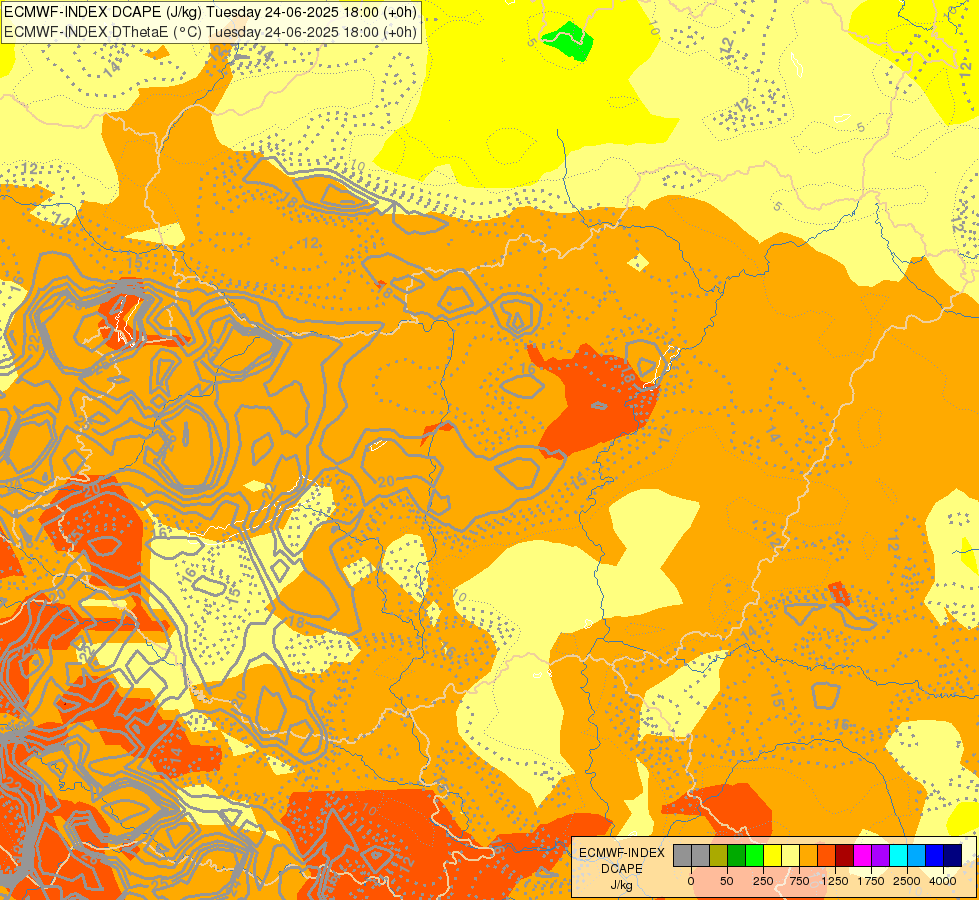
Task: Click the legend value 1250
Action: 835,881
